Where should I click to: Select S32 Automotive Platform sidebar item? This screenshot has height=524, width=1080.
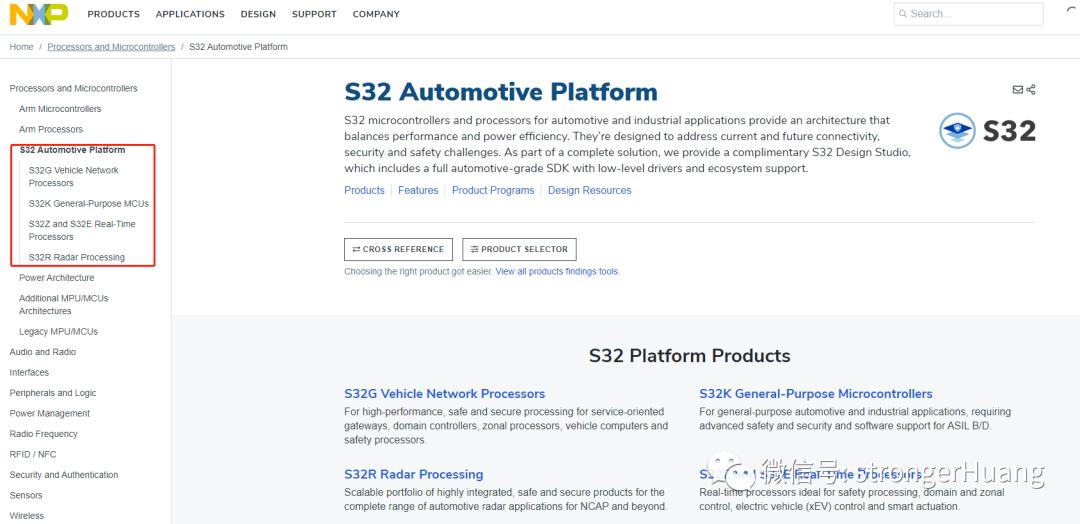pos(72,149)
